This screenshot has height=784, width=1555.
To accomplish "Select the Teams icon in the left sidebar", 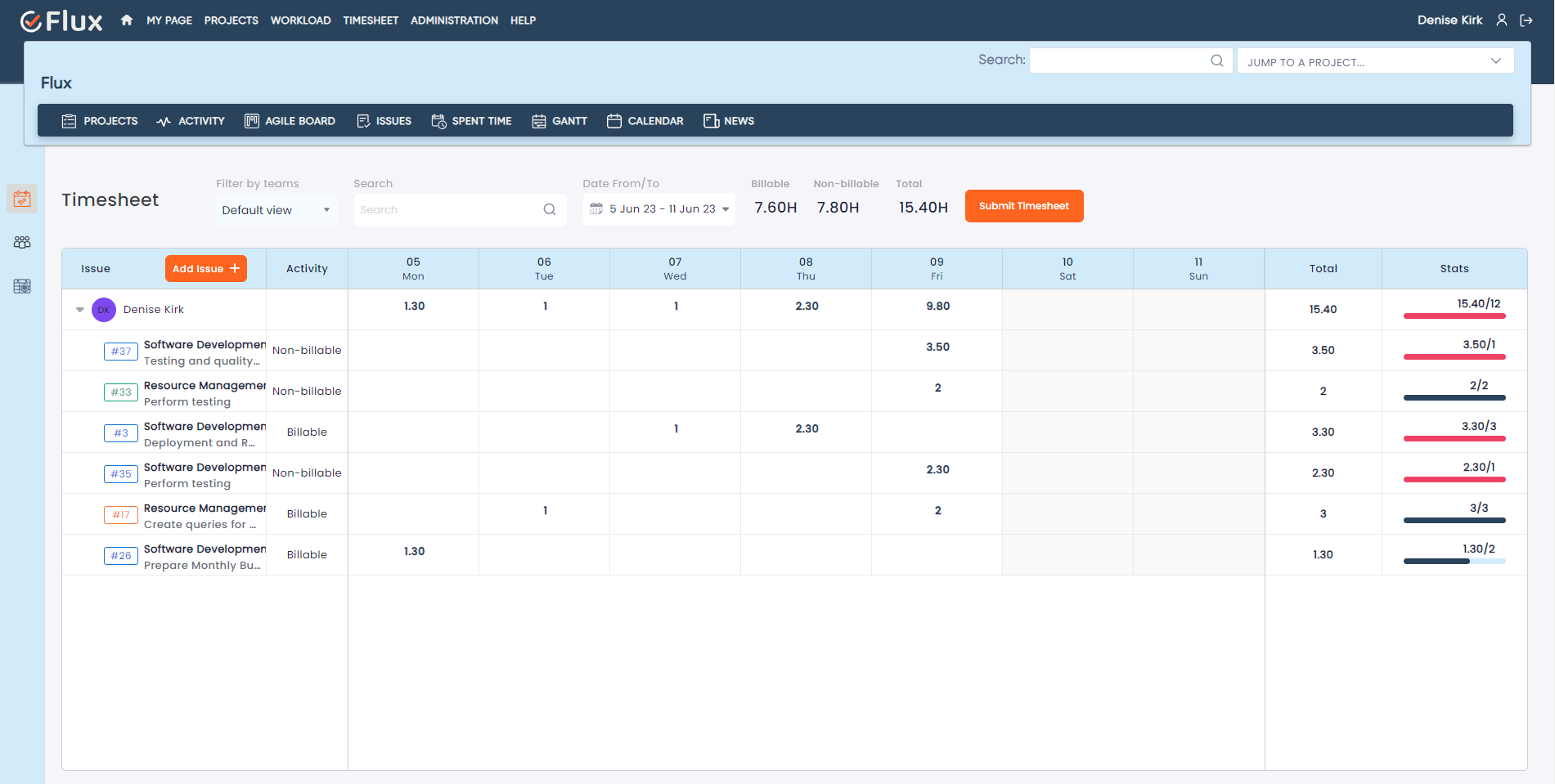I will coord(22,242).
